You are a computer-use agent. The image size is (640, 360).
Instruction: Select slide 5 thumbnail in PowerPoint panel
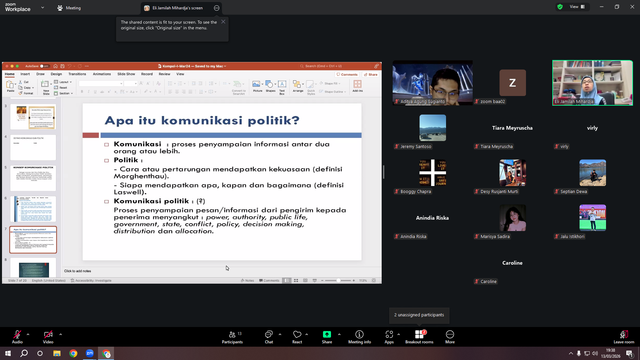[33, 178]
